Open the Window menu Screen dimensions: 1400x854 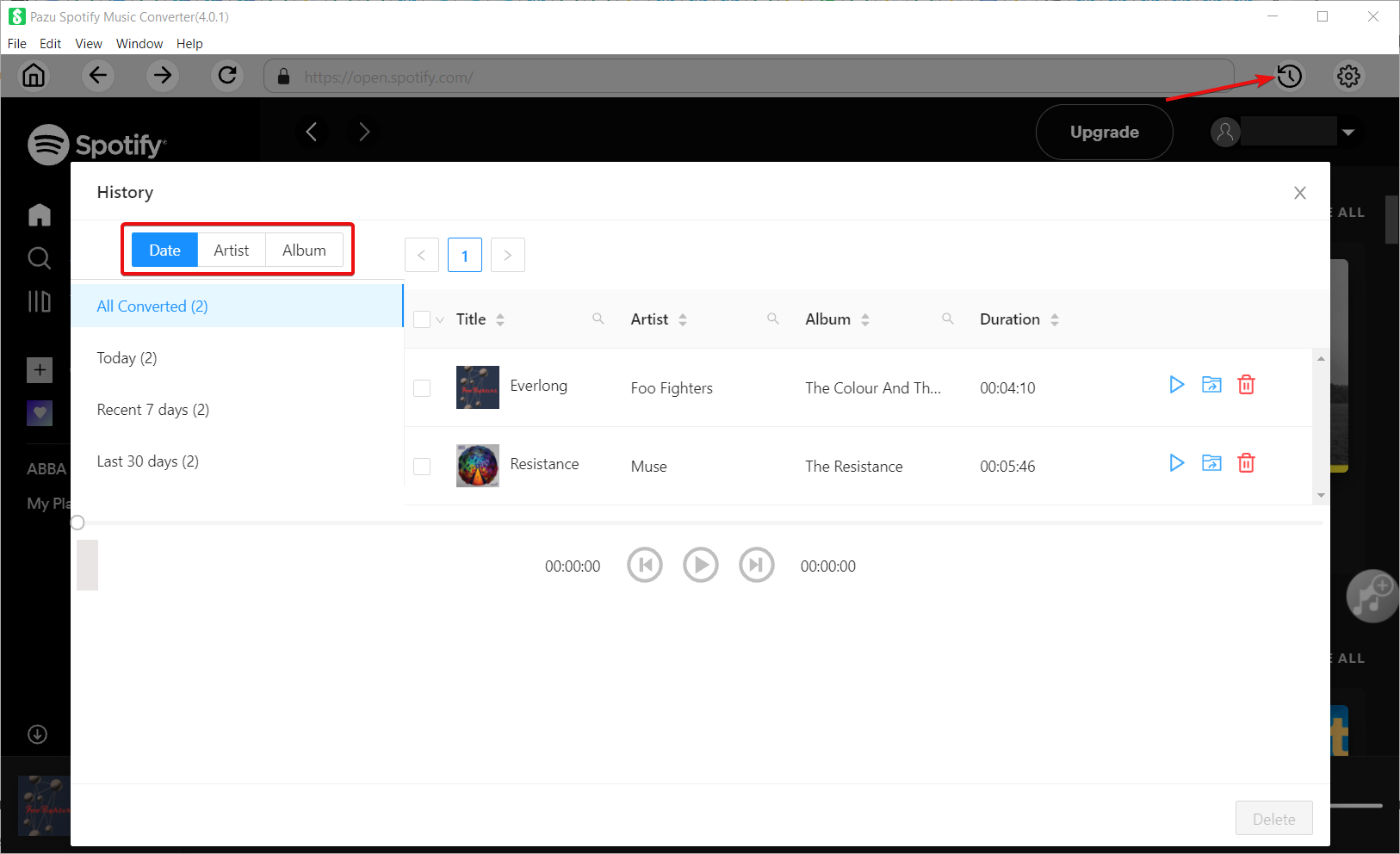139,44
